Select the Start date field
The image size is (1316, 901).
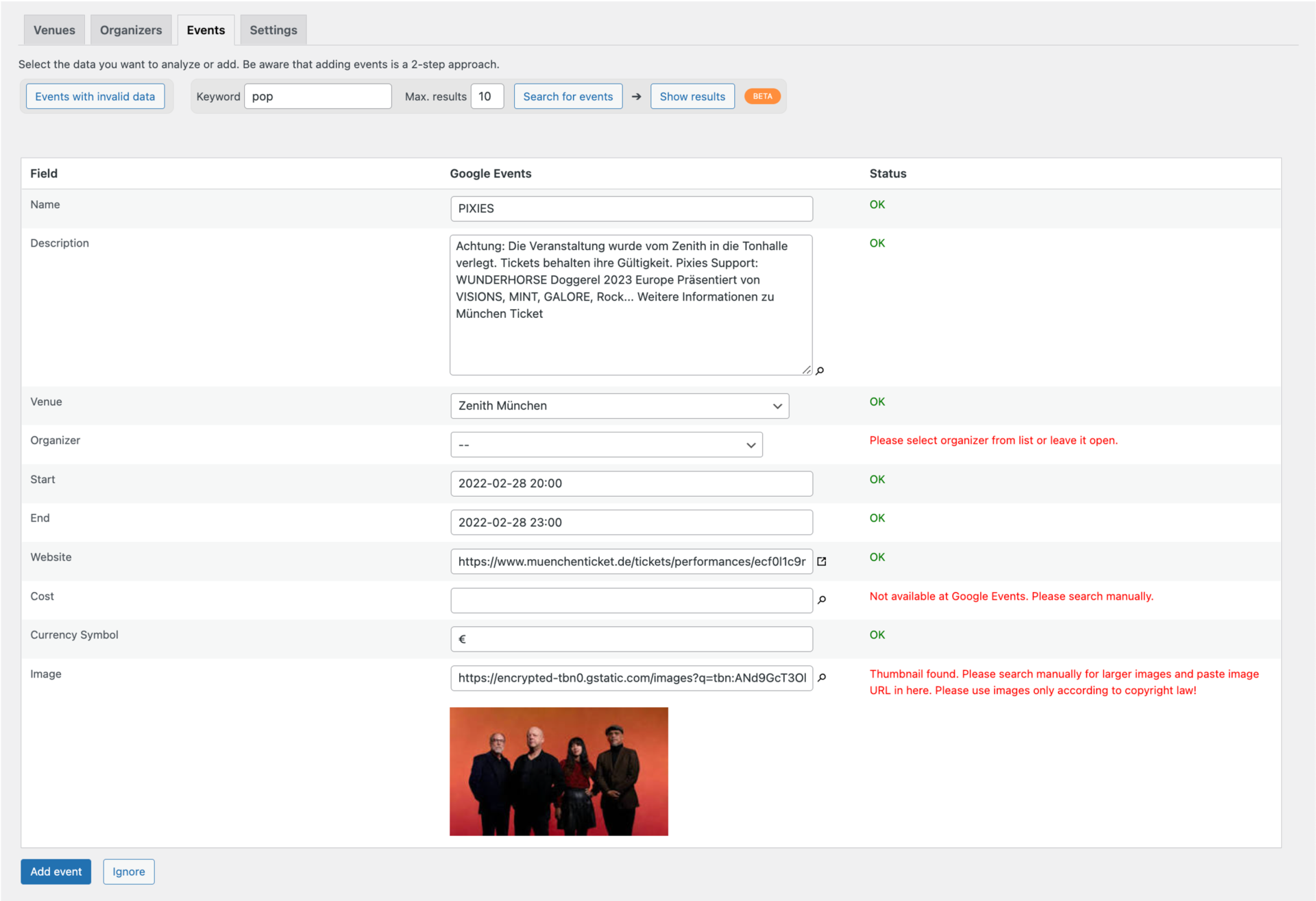pos(631,483)
